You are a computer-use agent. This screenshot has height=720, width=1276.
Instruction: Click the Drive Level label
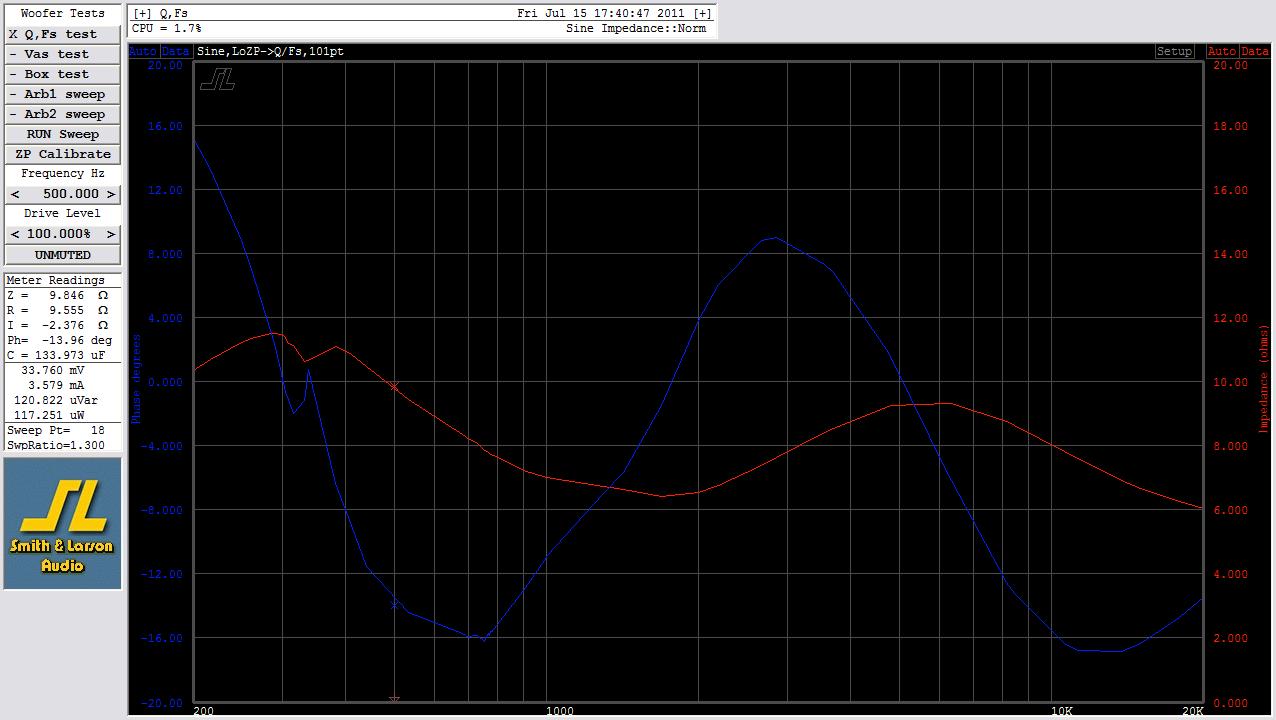(x=62, y=214)
